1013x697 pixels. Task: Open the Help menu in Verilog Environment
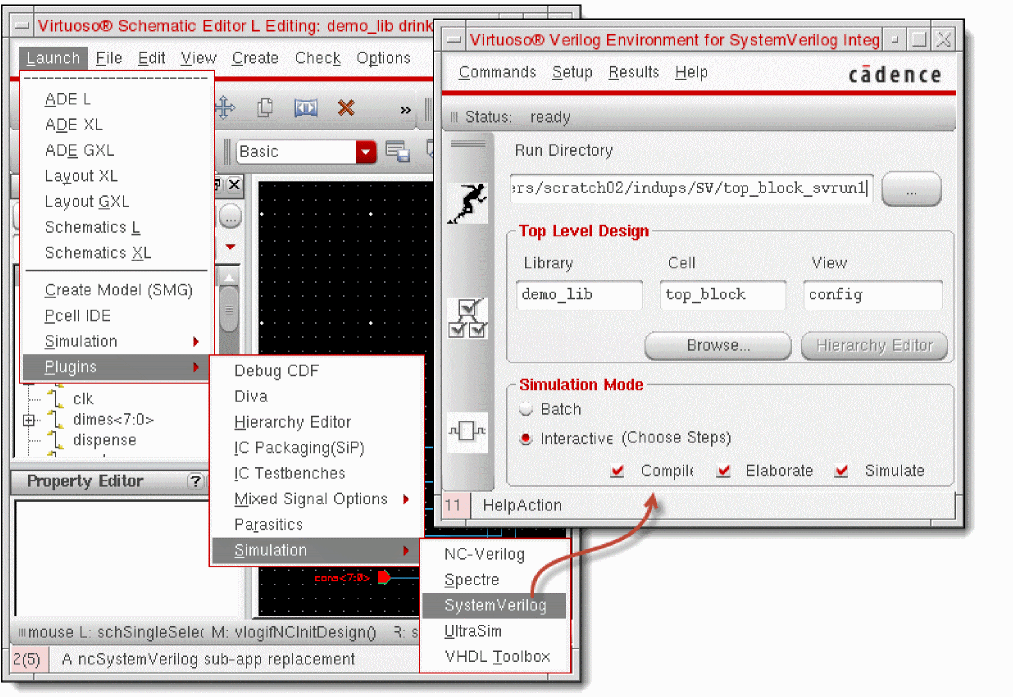coord(691,72)
